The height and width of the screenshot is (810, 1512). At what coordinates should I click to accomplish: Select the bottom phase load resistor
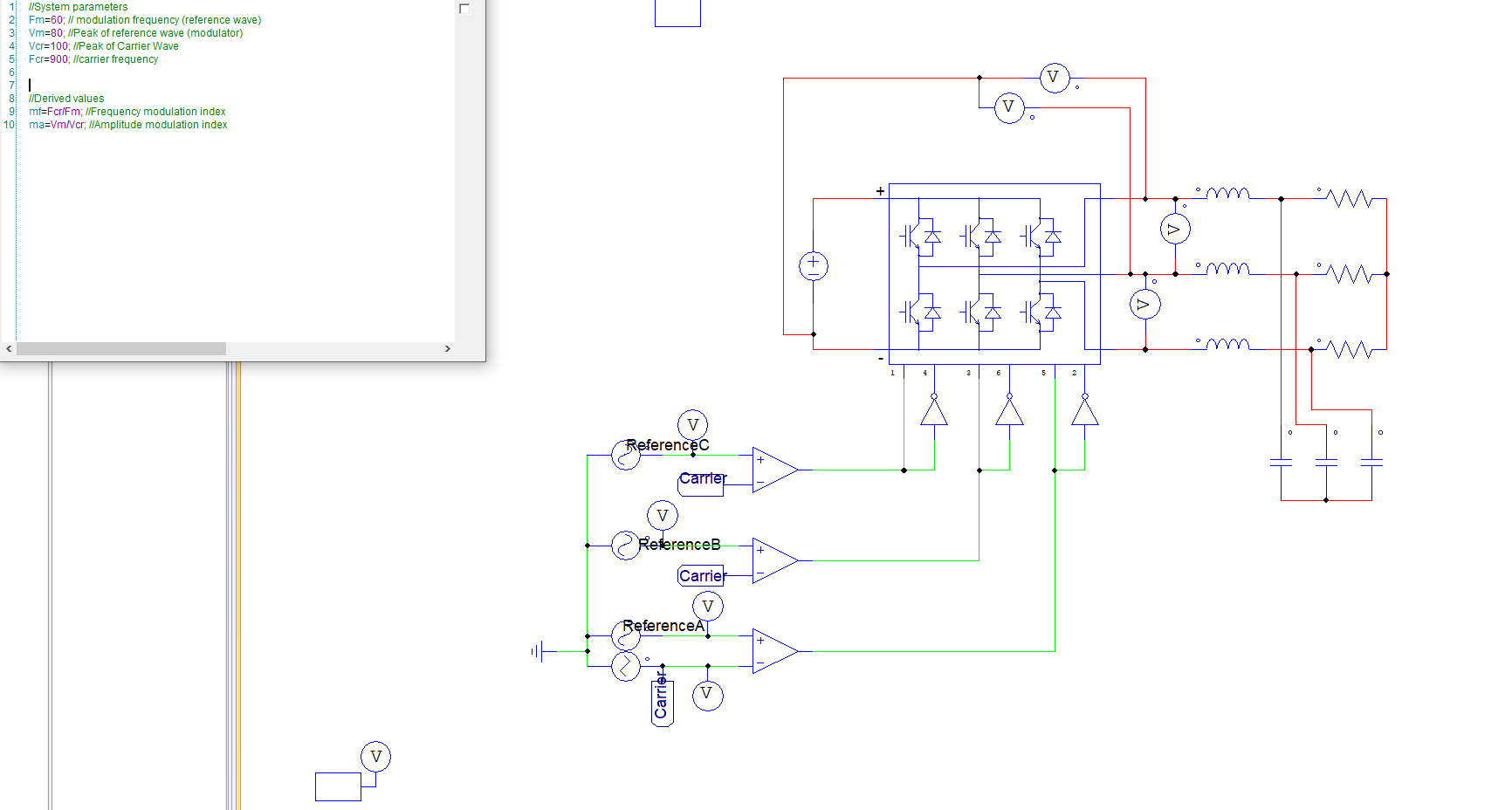click(1350, 349)
